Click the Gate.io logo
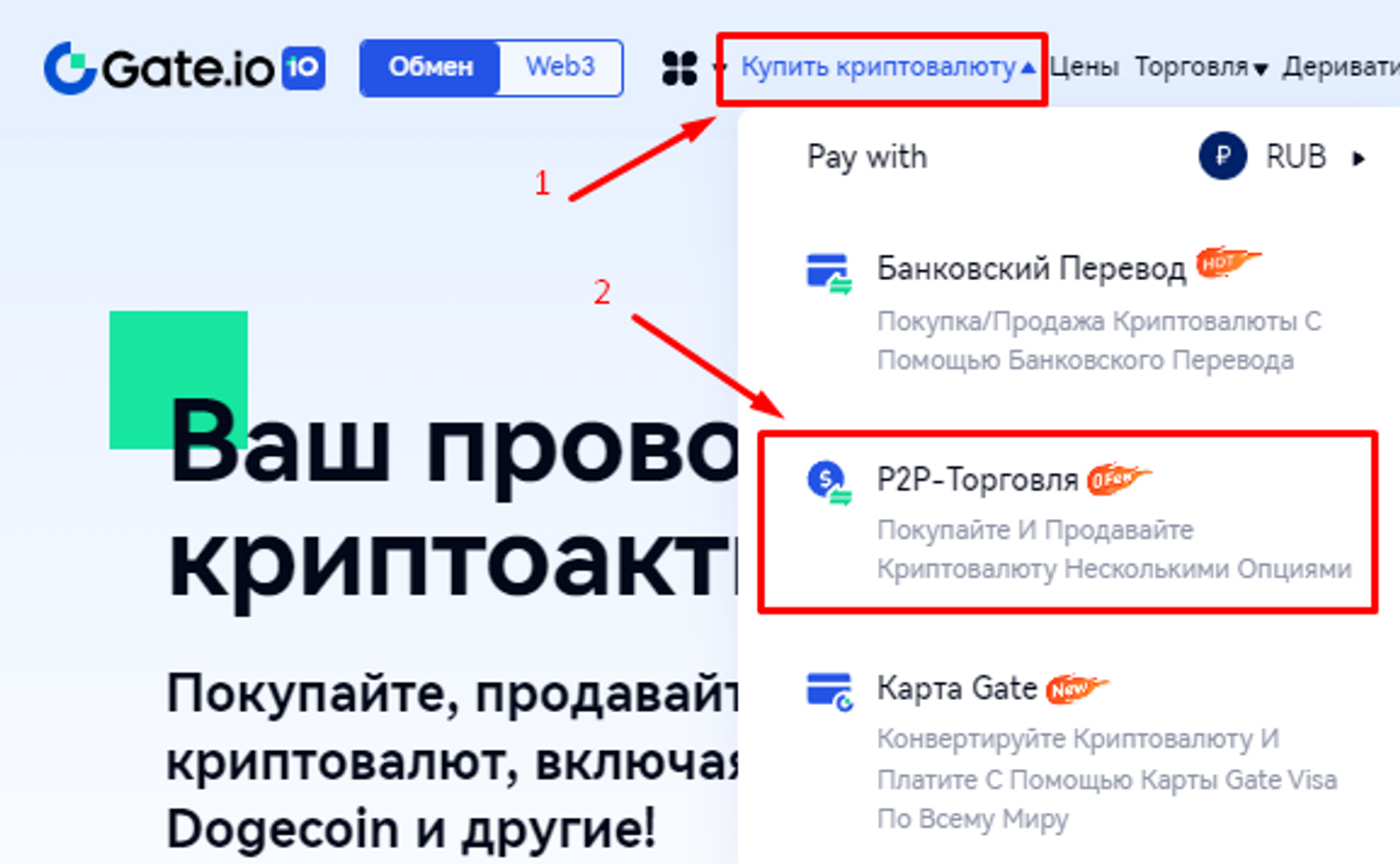The height and width of the screenshot is (864, 1400). [x=184, y=68]
